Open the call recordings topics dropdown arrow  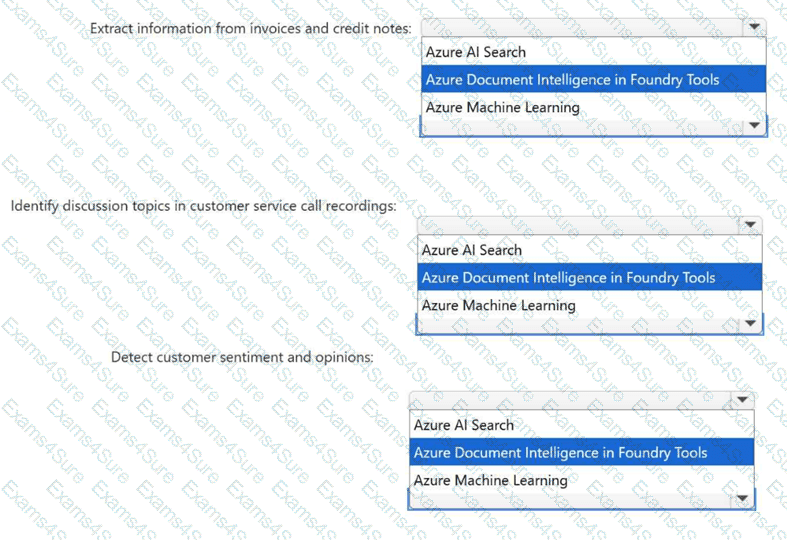pyautogui.click(x=750, y=225)
